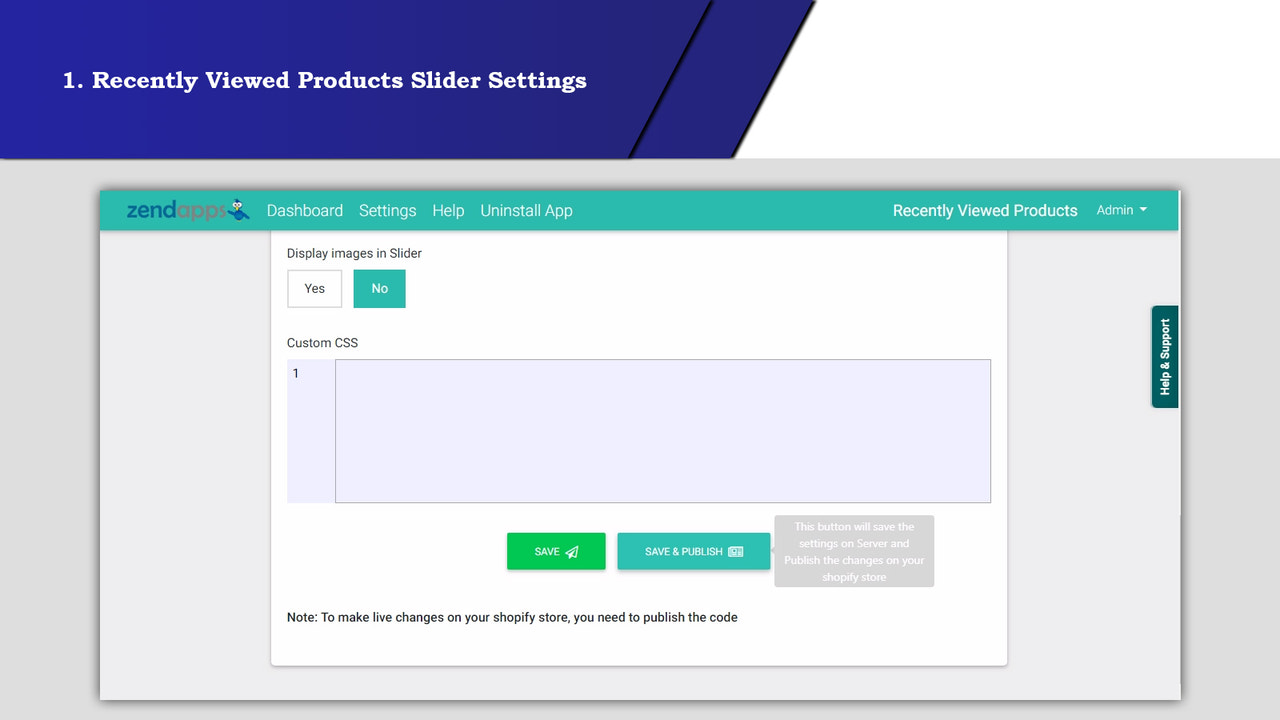Click the Uninstall App link
The height and width of the screenshot is (720, 1280).
pos(526,210)
